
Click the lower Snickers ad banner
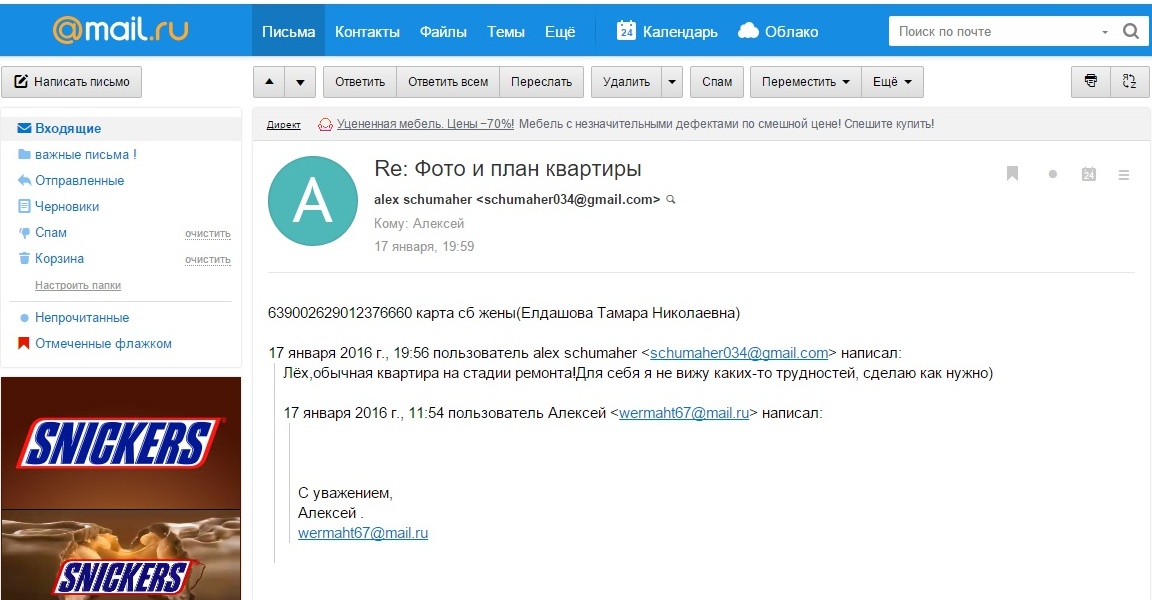121,555
